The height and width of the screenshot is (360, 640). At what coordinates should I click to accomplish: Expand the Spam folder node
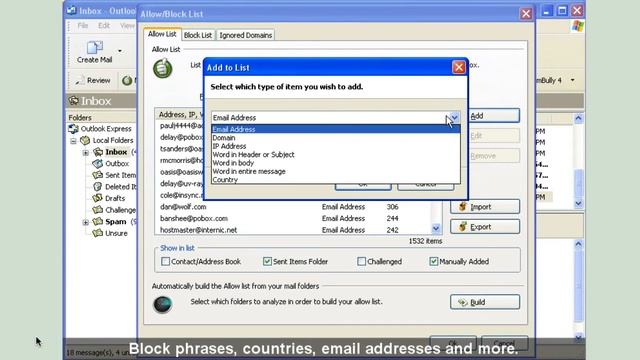pos(85,222)
